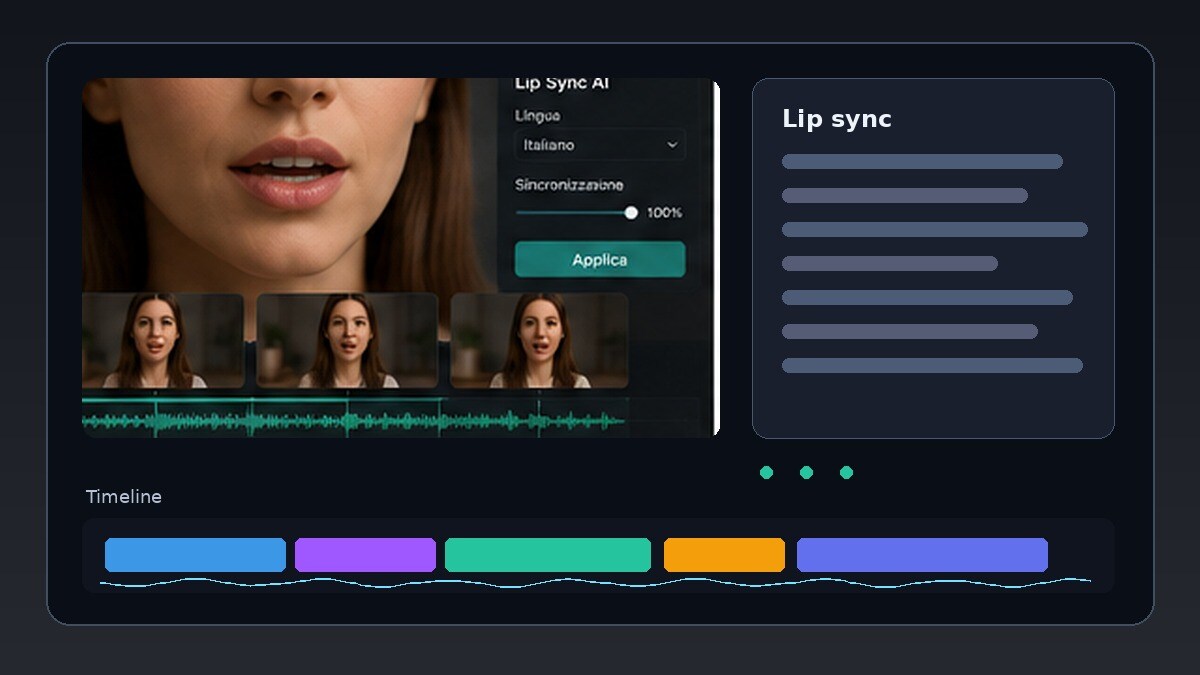
Task: Click the second green pagination dot
Action: [806, 472]
